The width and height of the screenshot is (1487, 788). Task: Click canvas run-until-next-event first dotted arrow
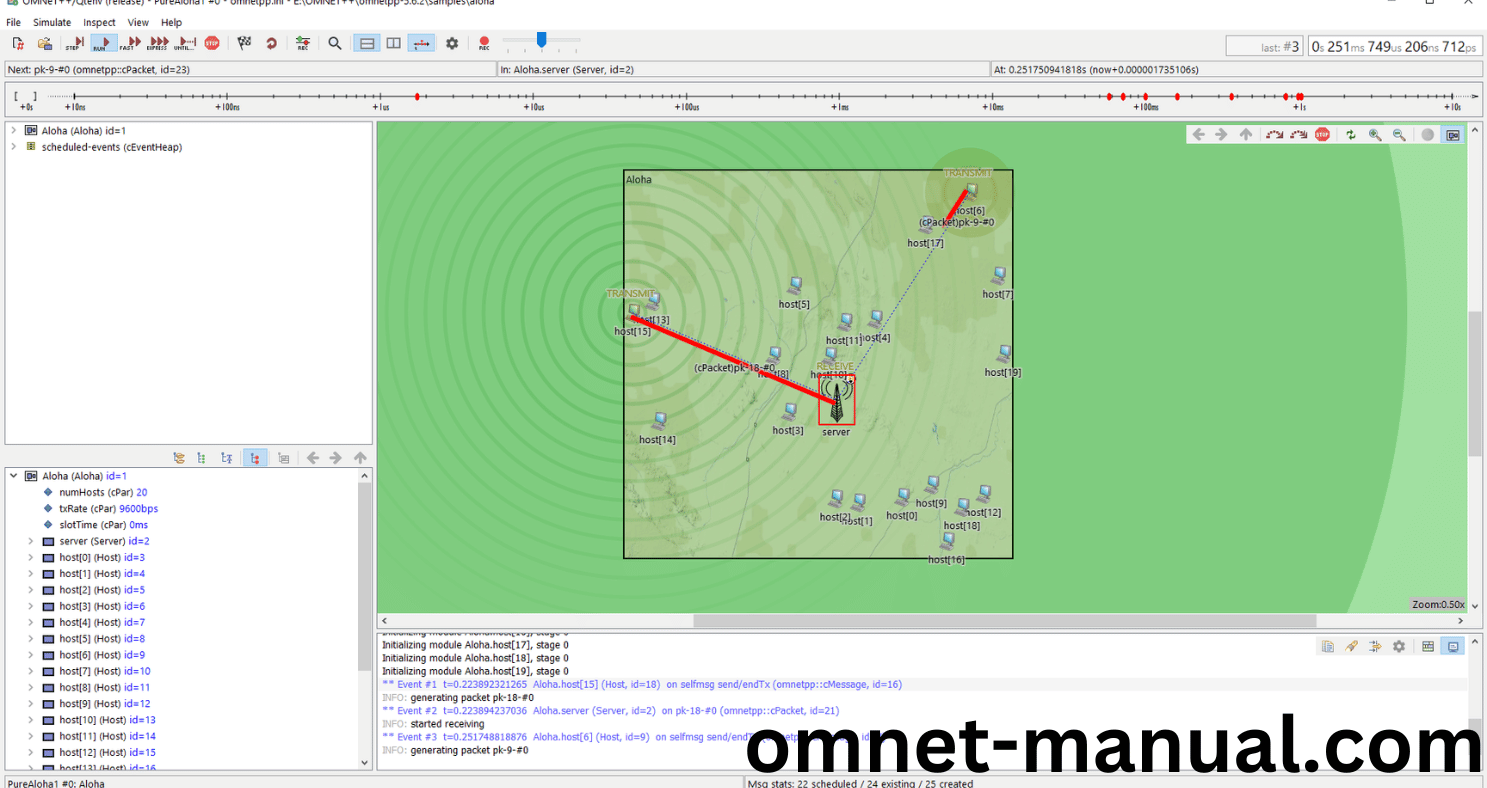[1274, 134]
